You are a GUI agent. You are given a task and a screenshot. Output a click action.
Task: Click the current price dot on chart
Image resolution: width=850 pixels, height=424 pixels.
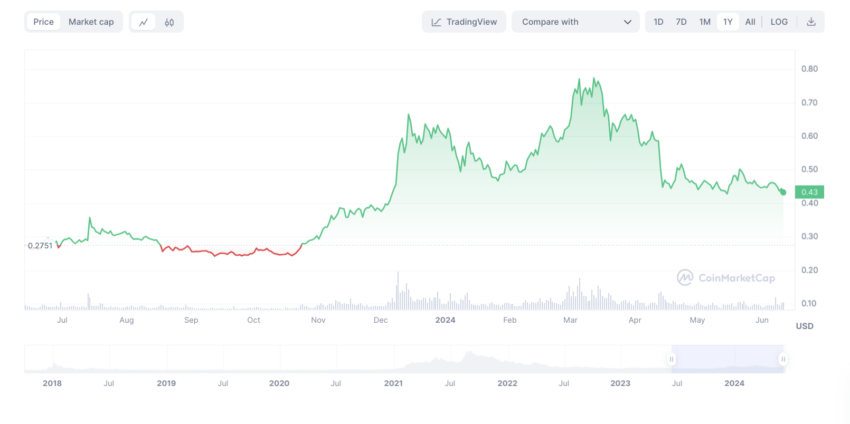(x=782, y=191)
